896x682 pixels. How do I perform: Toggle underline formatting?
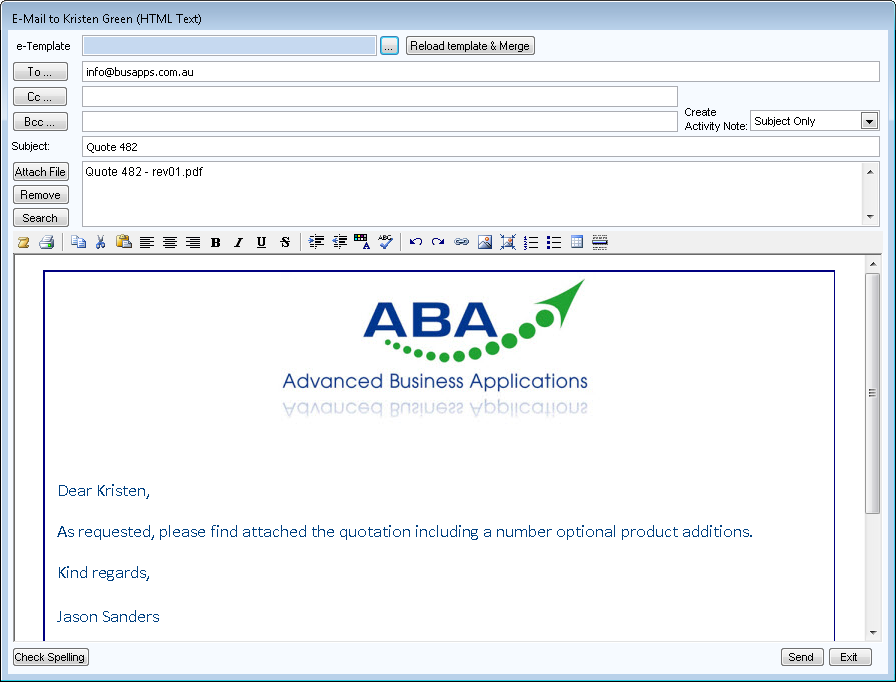261,243
